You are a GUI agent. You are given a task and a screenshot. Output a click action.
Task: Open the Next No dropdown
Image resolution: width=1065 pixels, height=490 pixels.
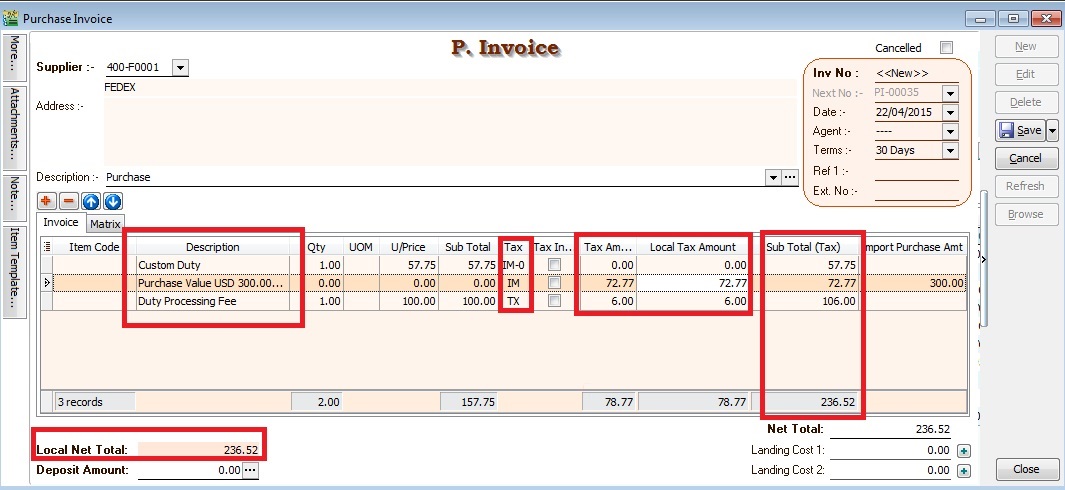tap(950, 93)
